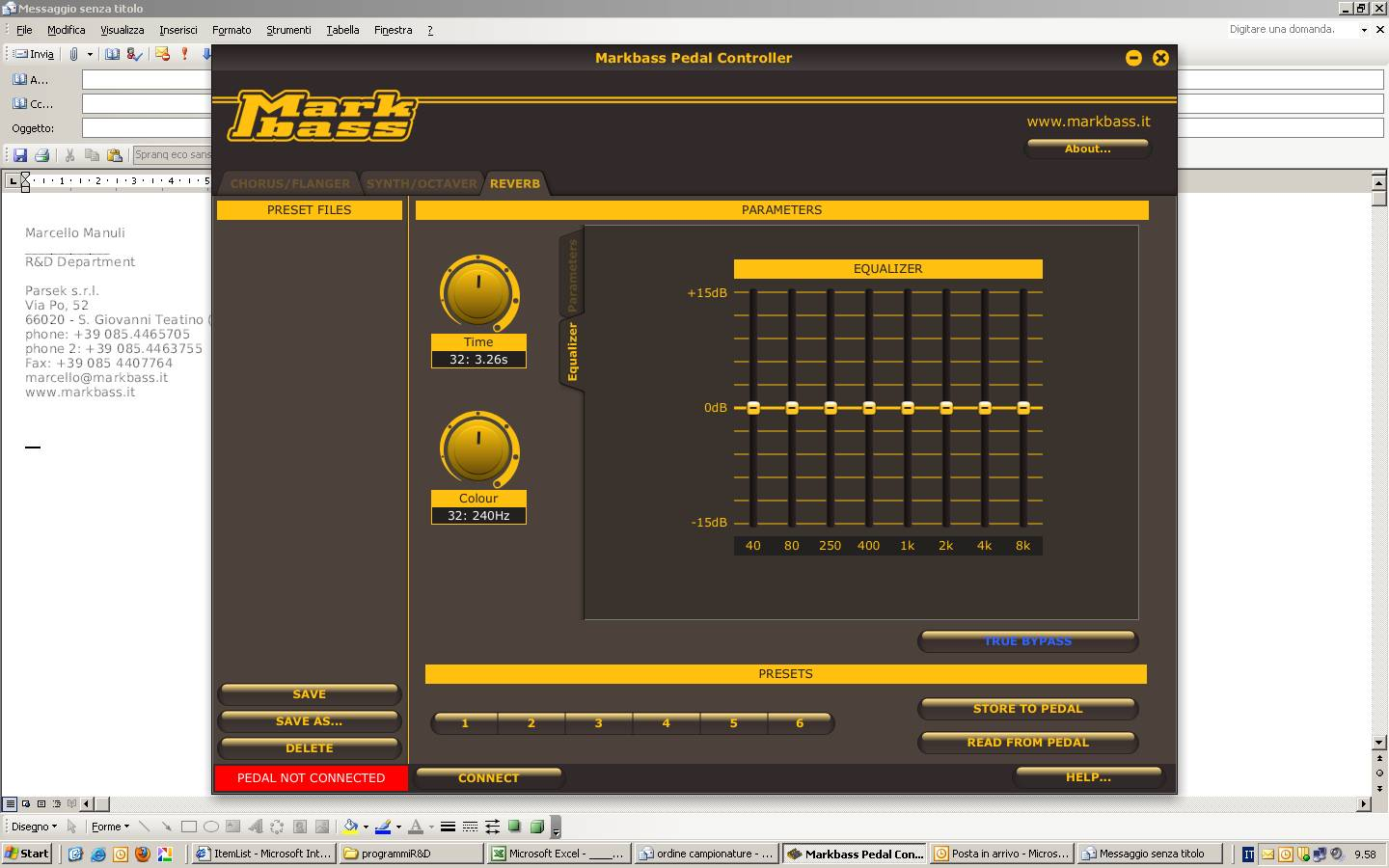1389x868 pixels.
Task: Open the Disegno drawing dropdown
Action: [x=34, y=827]
